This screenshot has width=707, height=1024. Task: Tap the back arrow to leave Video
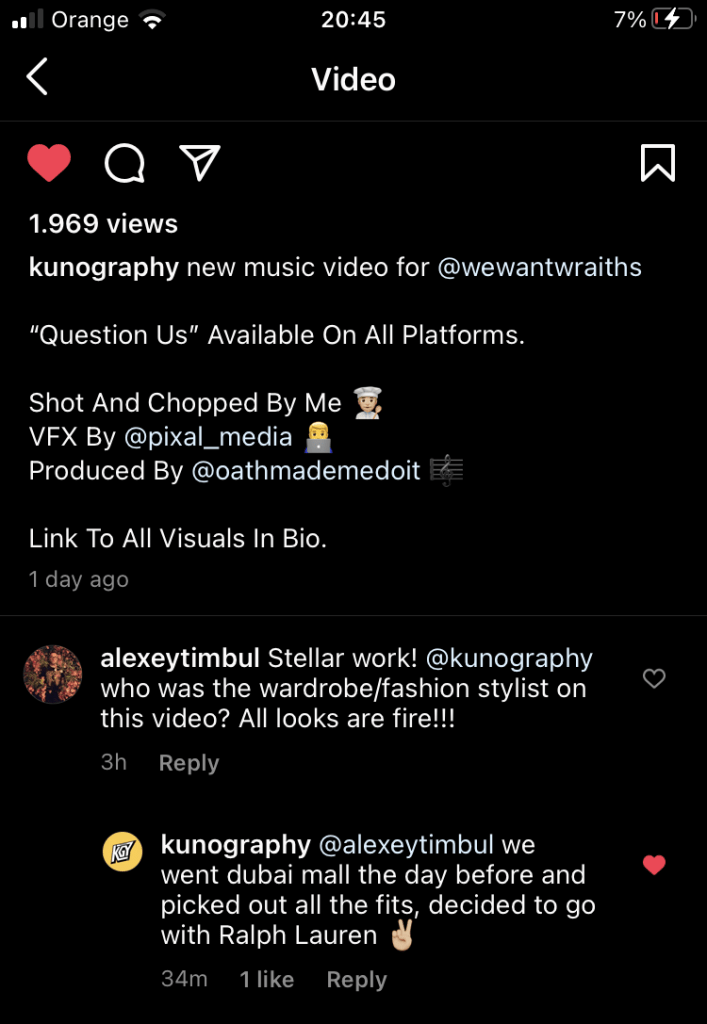pos(37,77)
